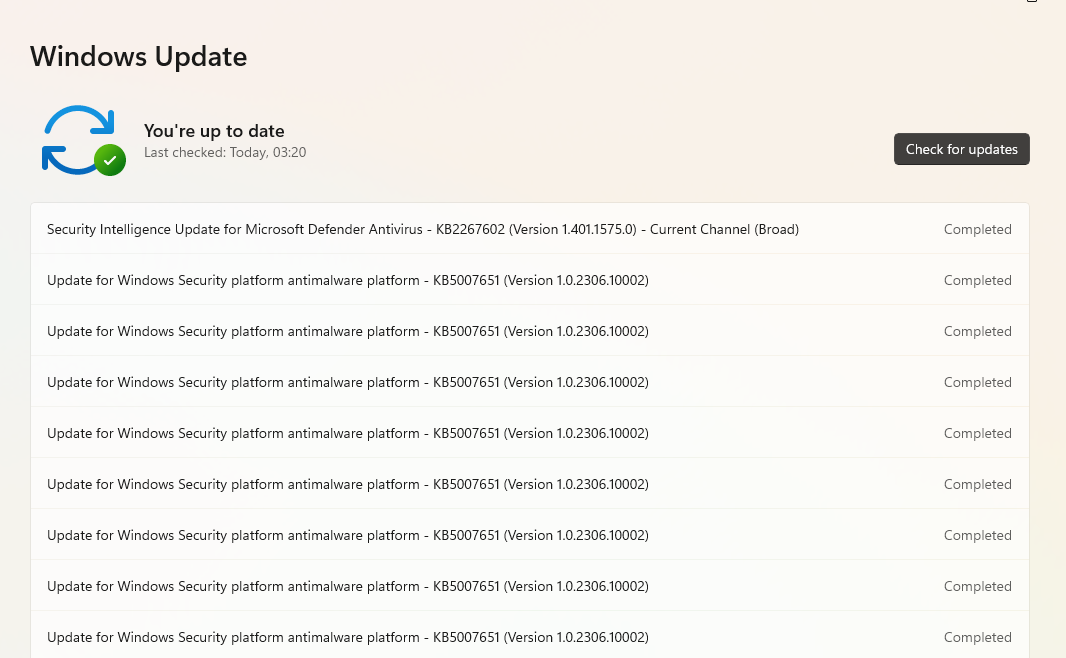The height and width of the screenshot is (658, 1066).
Task: Select the eighth KB5007651 antimalware platform update
Action: pos(347,638)
